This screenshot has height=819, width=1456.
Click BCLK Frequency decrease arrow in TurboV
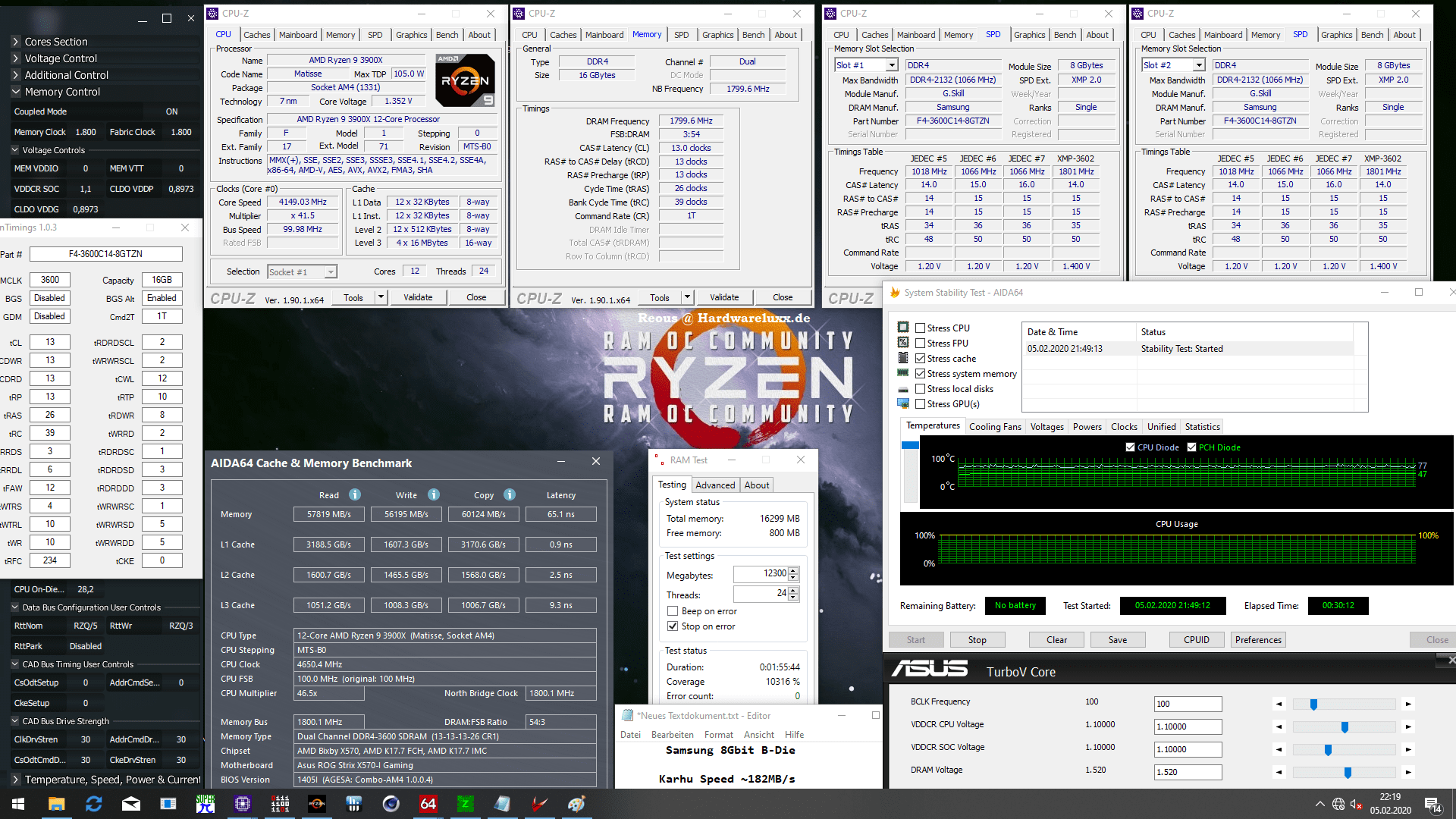(x=1279, y=704)
